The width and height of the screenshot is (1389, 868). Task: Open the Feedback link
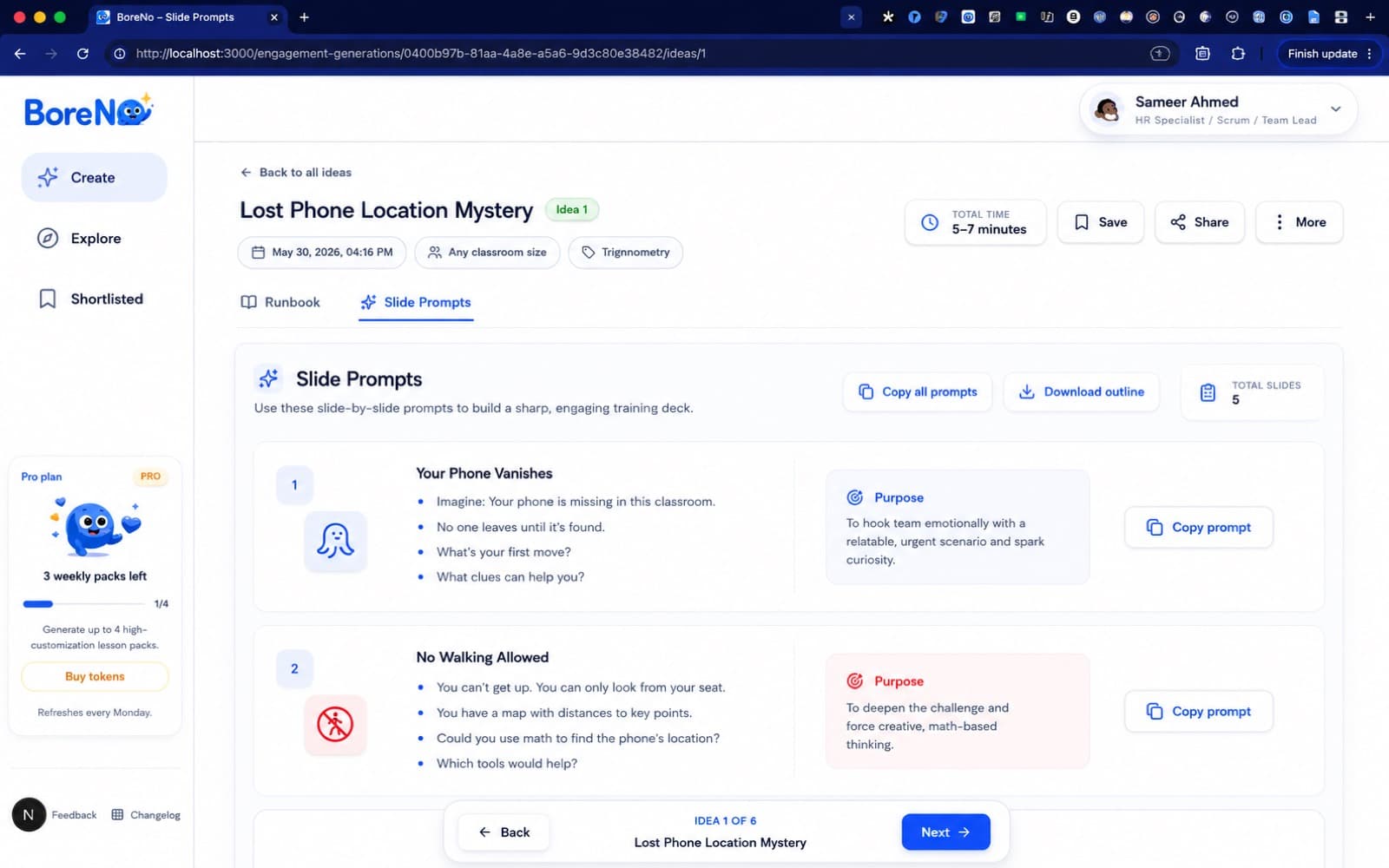coord(74,815)
